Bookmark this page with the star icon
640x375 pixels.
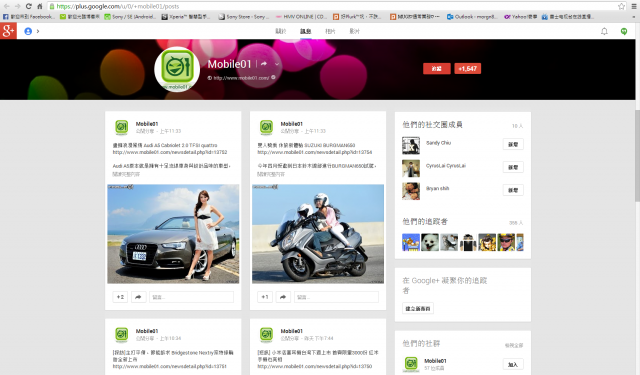point(621,6)
